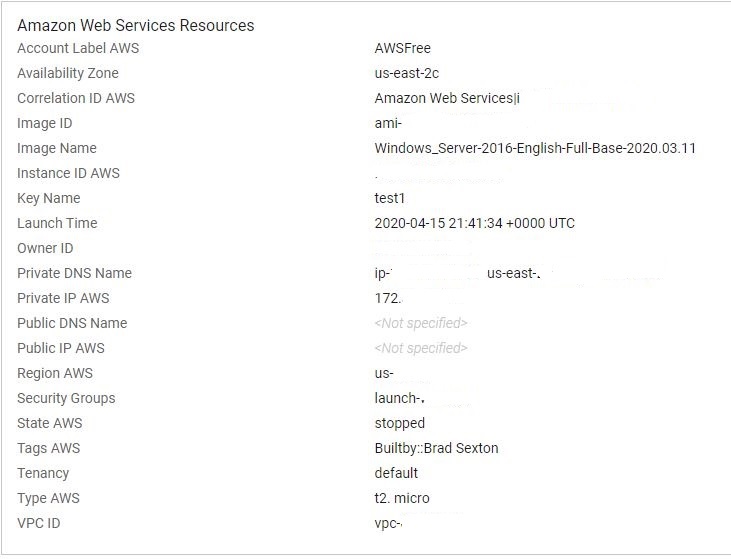
Task: Click the 'Amazon Web Services Resources' heading
Action: [x=136, y=25]
